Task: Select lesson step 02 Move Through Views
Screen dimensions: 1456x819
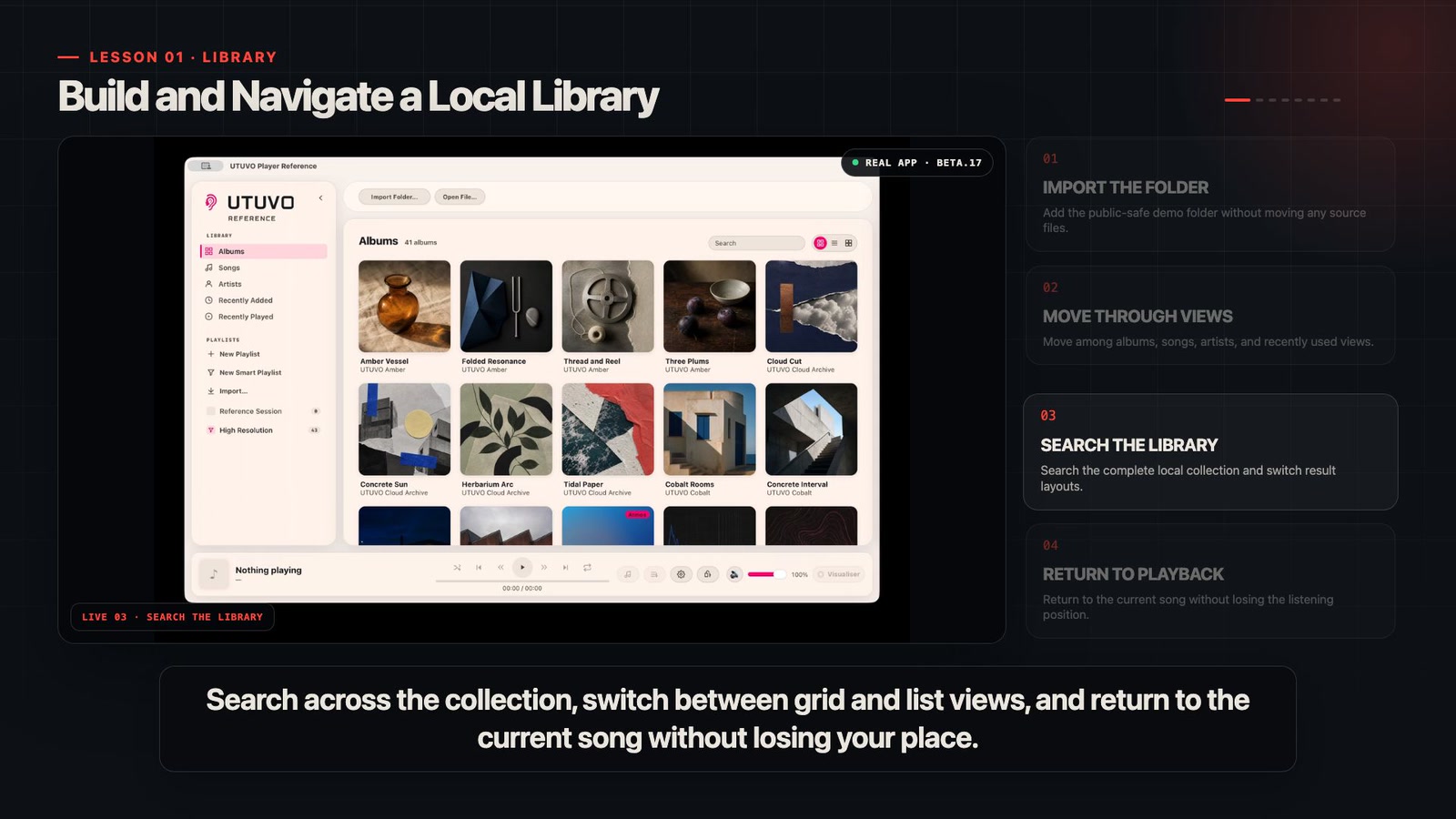Action: tap(1210, 315)
